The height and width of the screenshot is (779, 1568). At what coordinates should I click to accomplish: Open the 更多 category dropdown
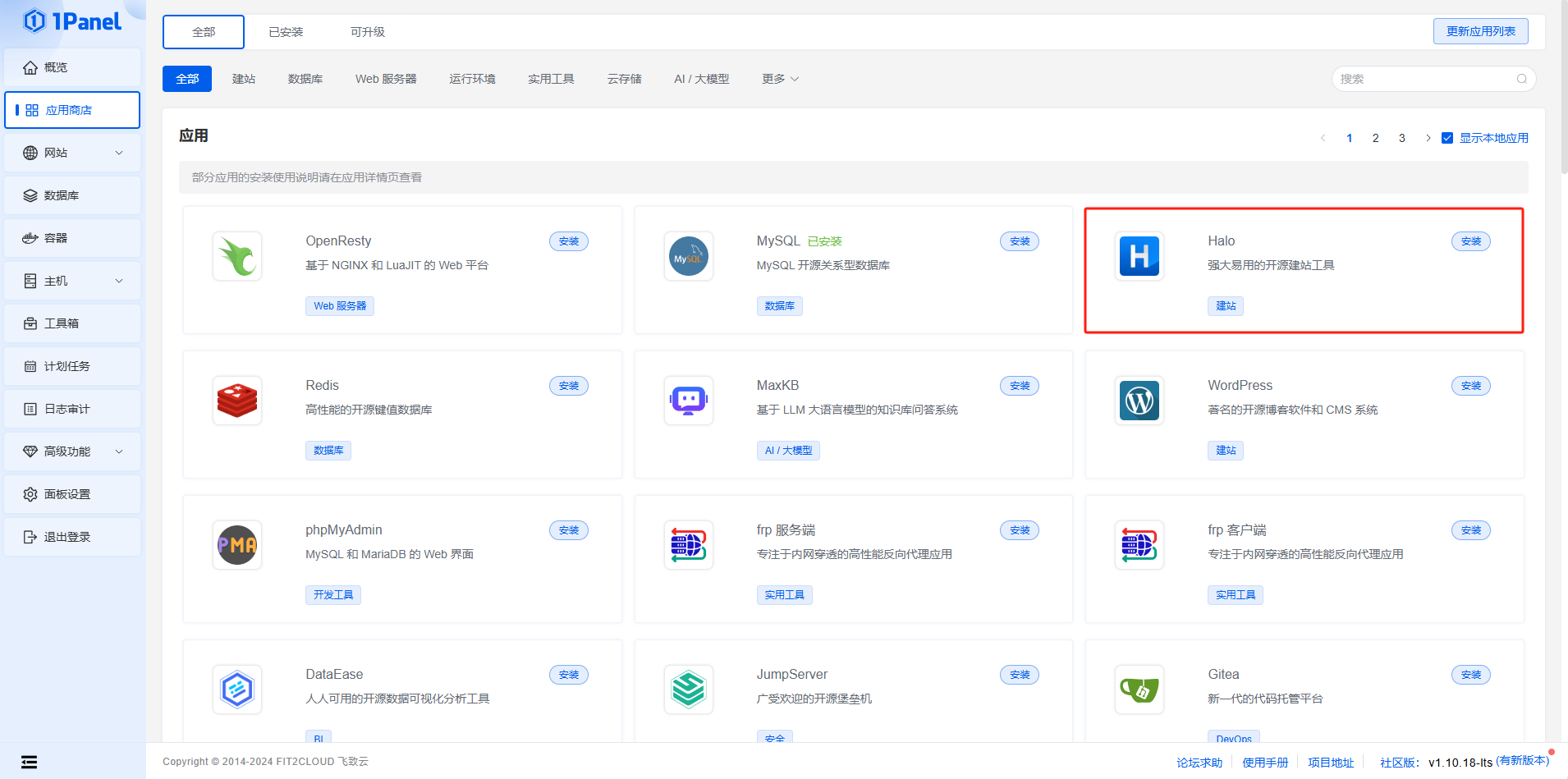pyautogui.click(x=780, y=79)
